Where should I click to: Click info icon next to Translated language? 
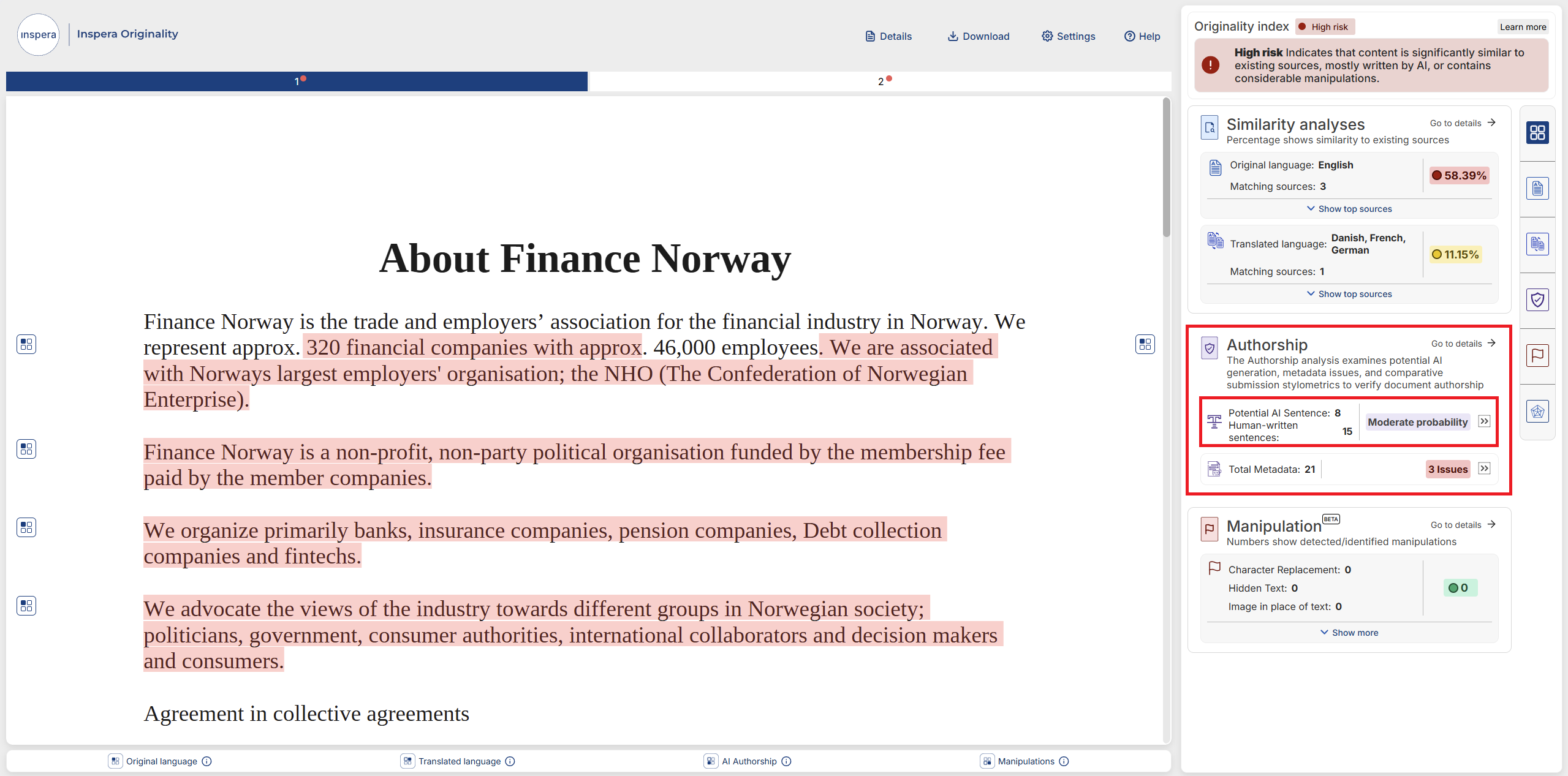pyautogui.click(x=510, y=761)
